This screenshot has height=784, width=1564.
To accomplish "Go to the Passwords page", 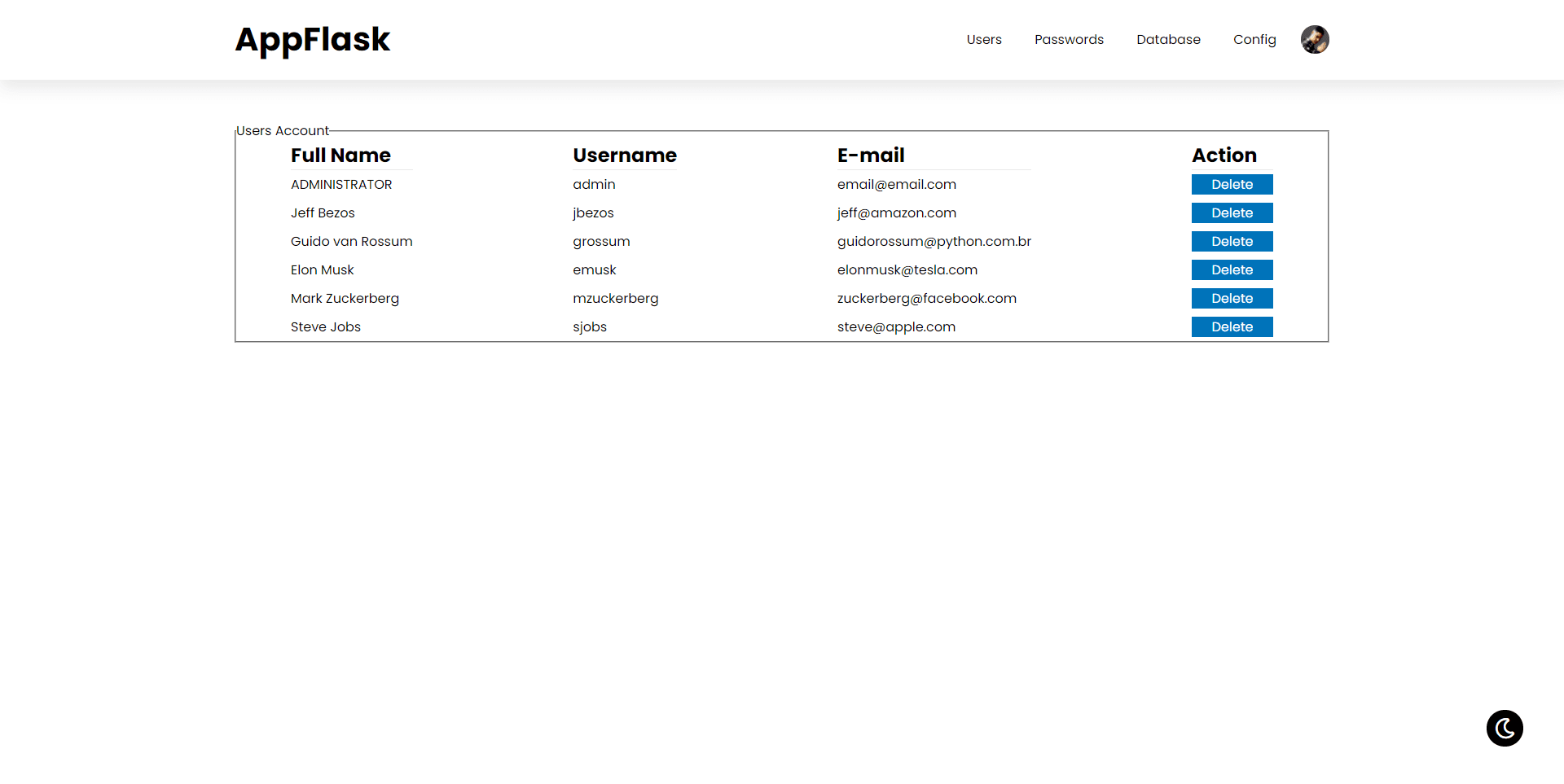I will pyautogui.click(x=1069, y=39).
